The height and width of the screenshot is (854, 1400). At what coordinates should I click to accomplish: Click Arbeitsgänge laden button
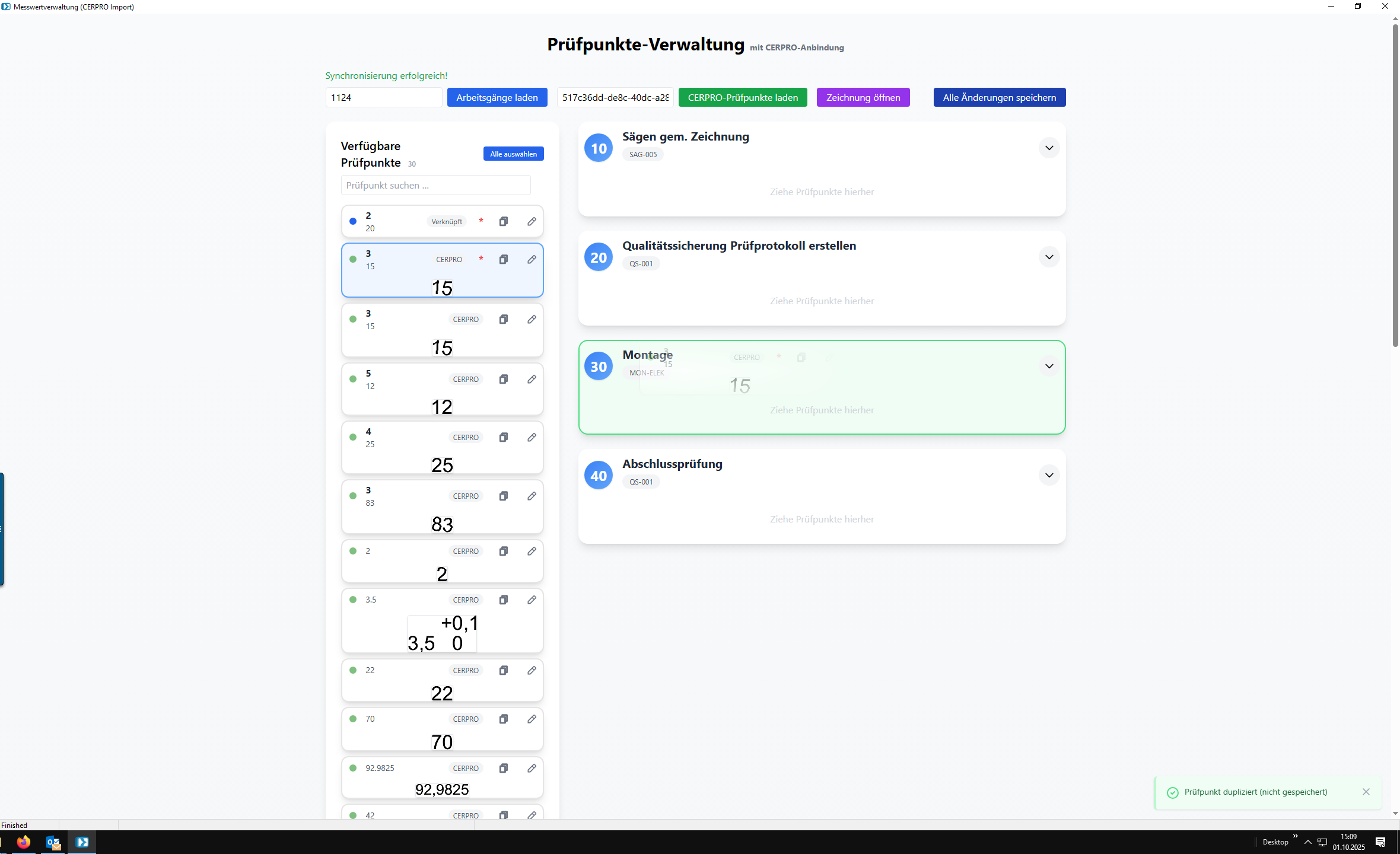click(497, 97)
